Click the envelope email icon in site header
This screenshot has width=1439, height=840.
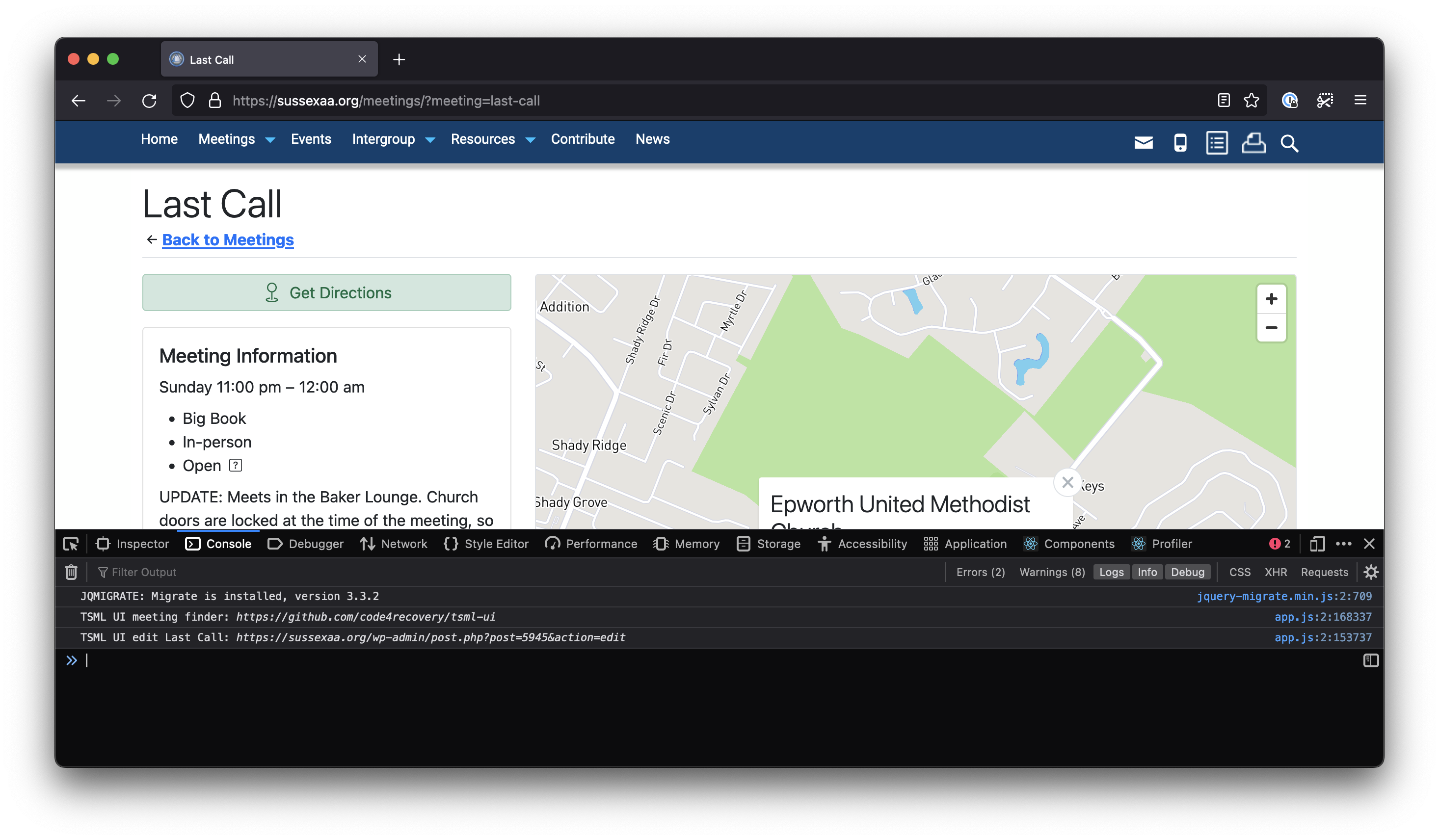(1143, 143)
